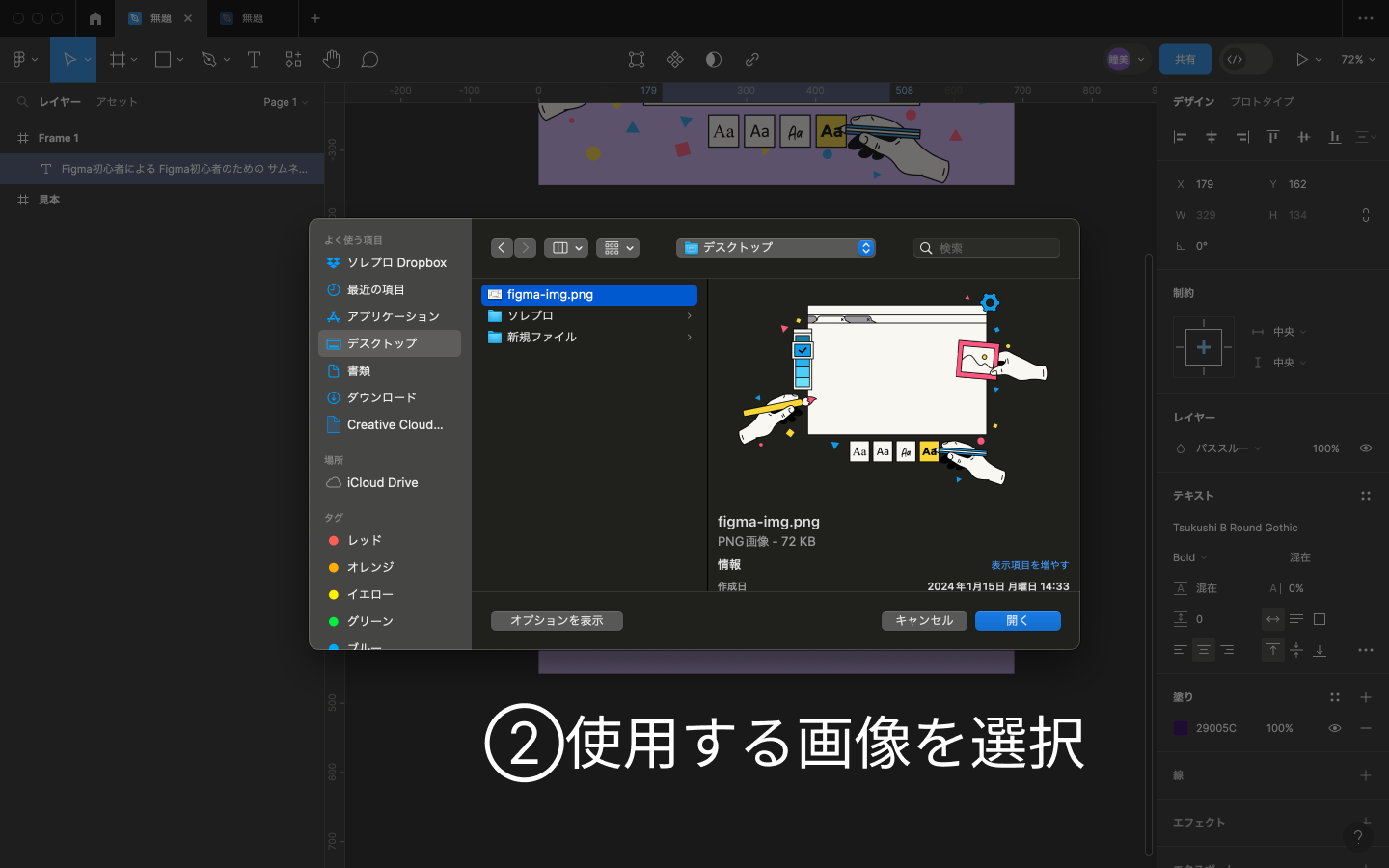Toggle Dev Mode switch
This screenshot has height=868, width=1389.
click(x=1245, y=60)
